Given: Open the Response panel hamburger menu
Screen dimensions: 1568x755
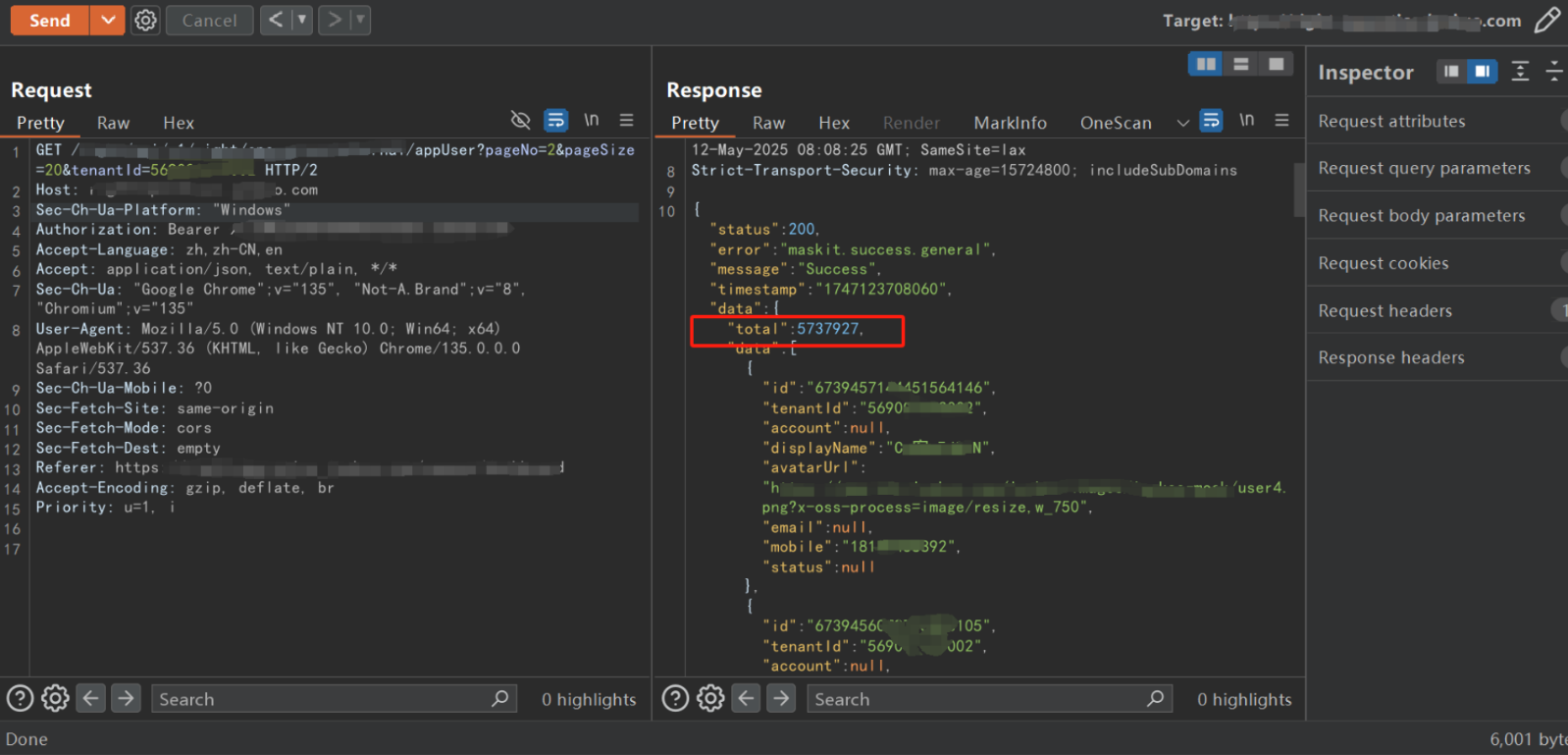Looking at the screenshot, I should point(1281,120).
